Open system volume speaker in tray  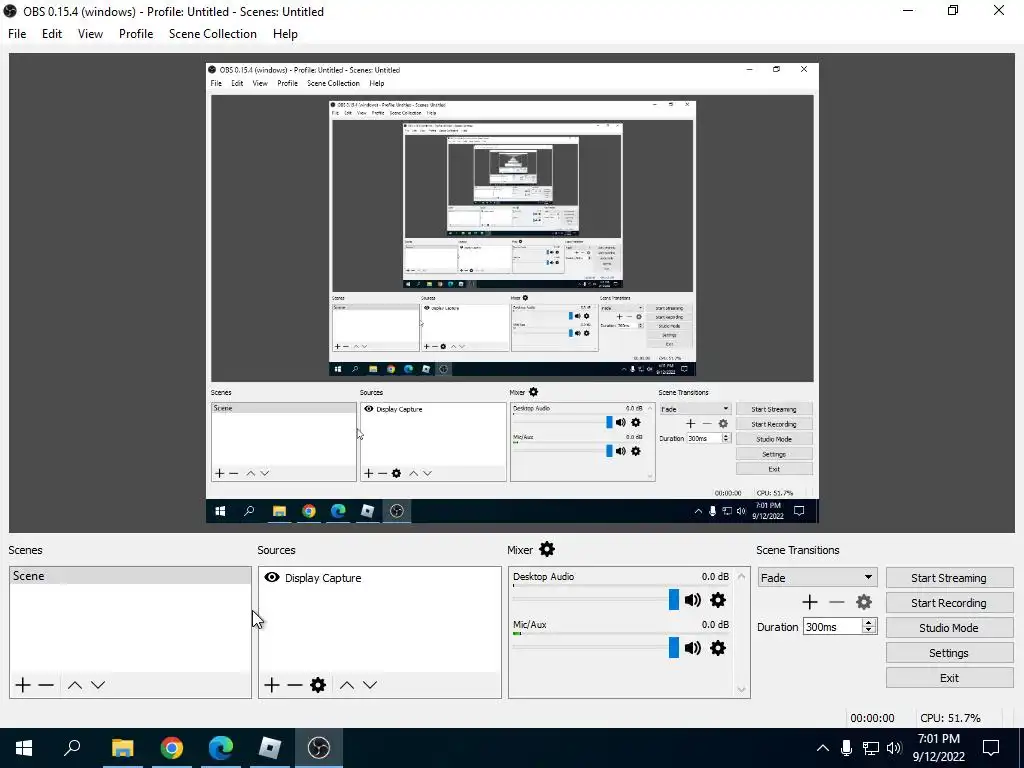click(x=894, y=748)
